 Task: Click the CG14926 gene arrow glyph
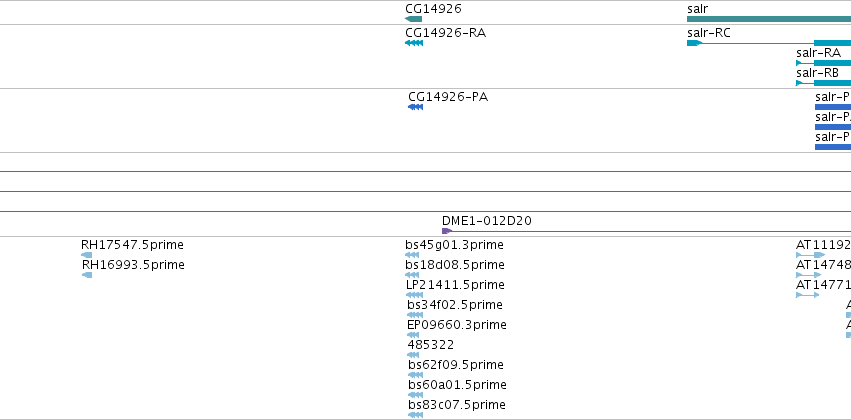(413, 20)
